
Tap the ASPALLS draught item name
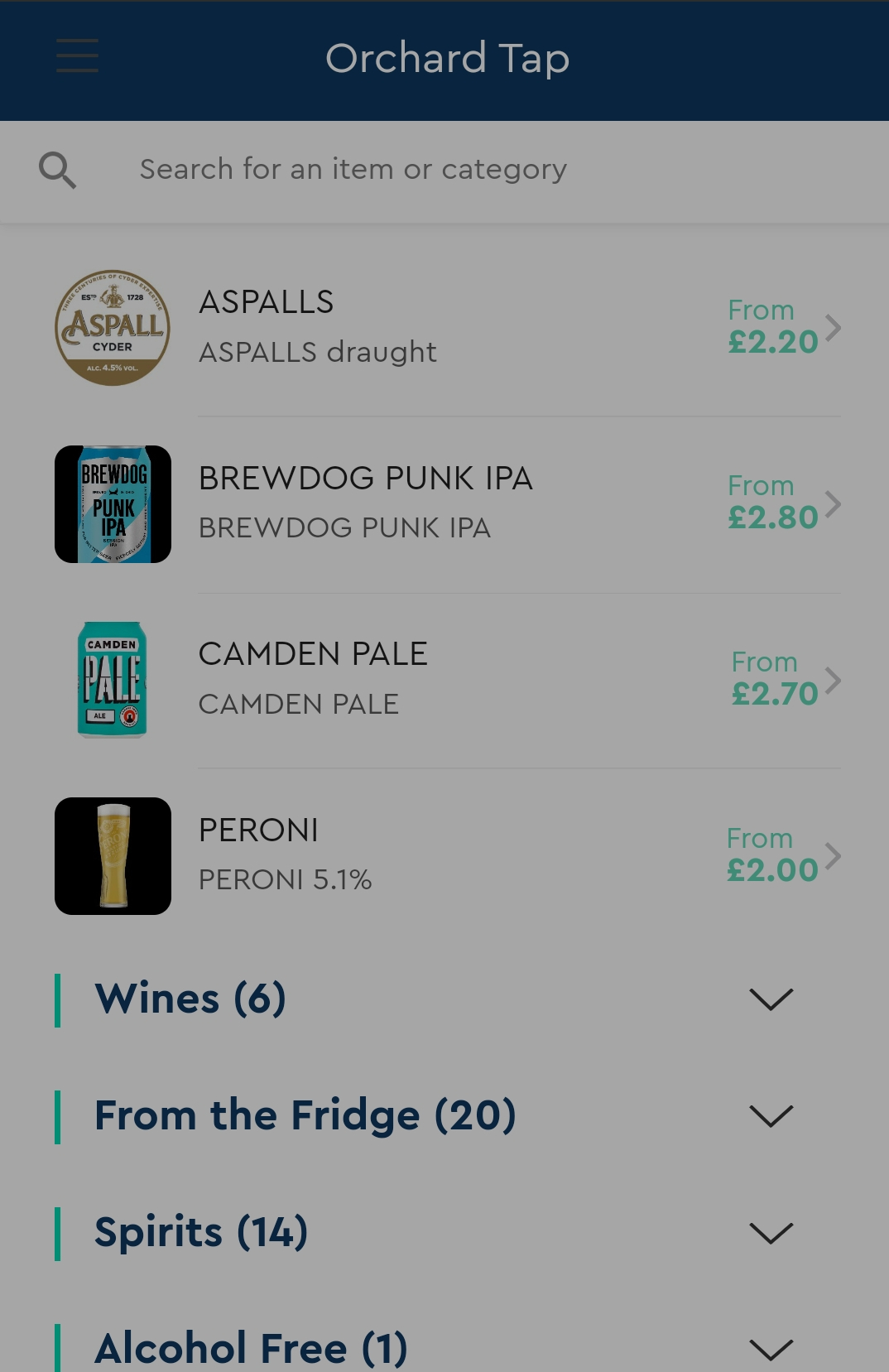tap(317, 352)
